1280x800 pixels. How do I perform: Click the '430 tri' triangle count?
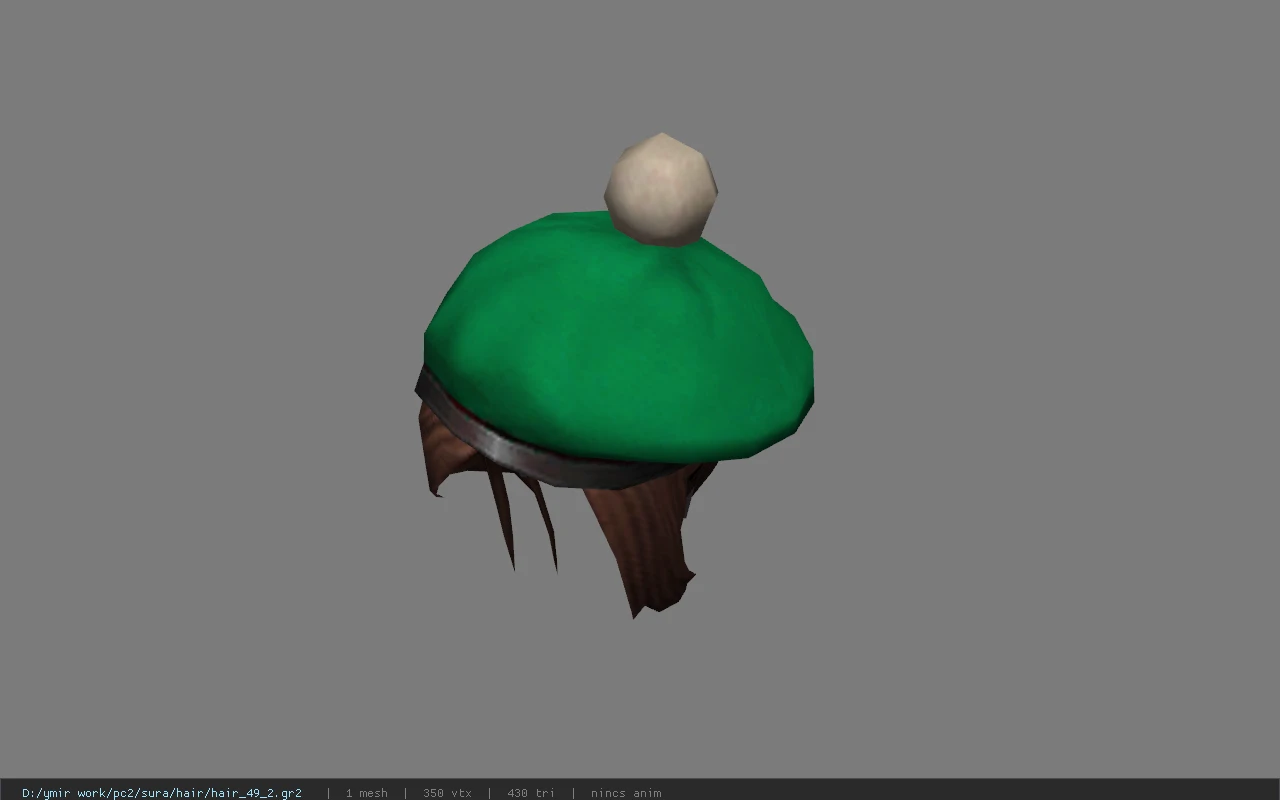pyautogui.click(x=531, y=793)
